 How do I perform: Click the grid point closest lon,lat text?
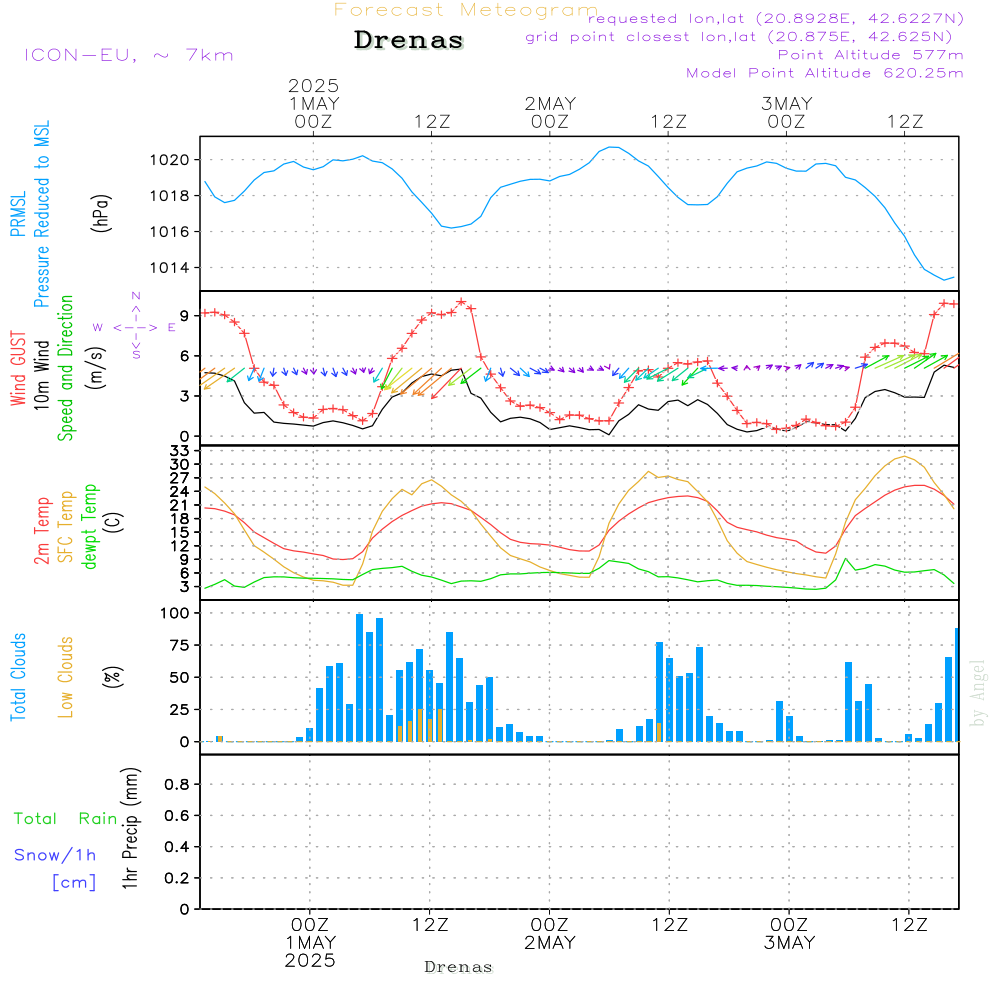point(739,37)
